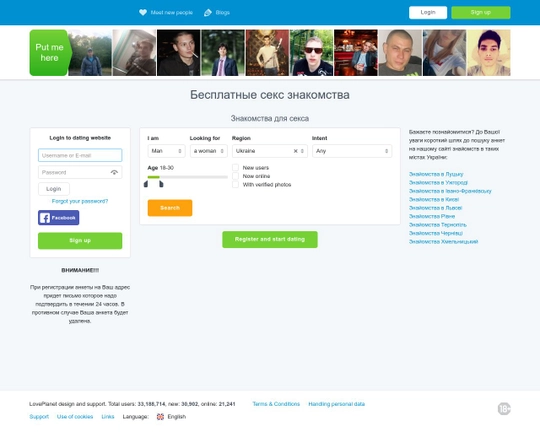Viewport: 540px width, 432px height.
Task: Click the green Put me here arrow banner
Action: coord(51,53)
